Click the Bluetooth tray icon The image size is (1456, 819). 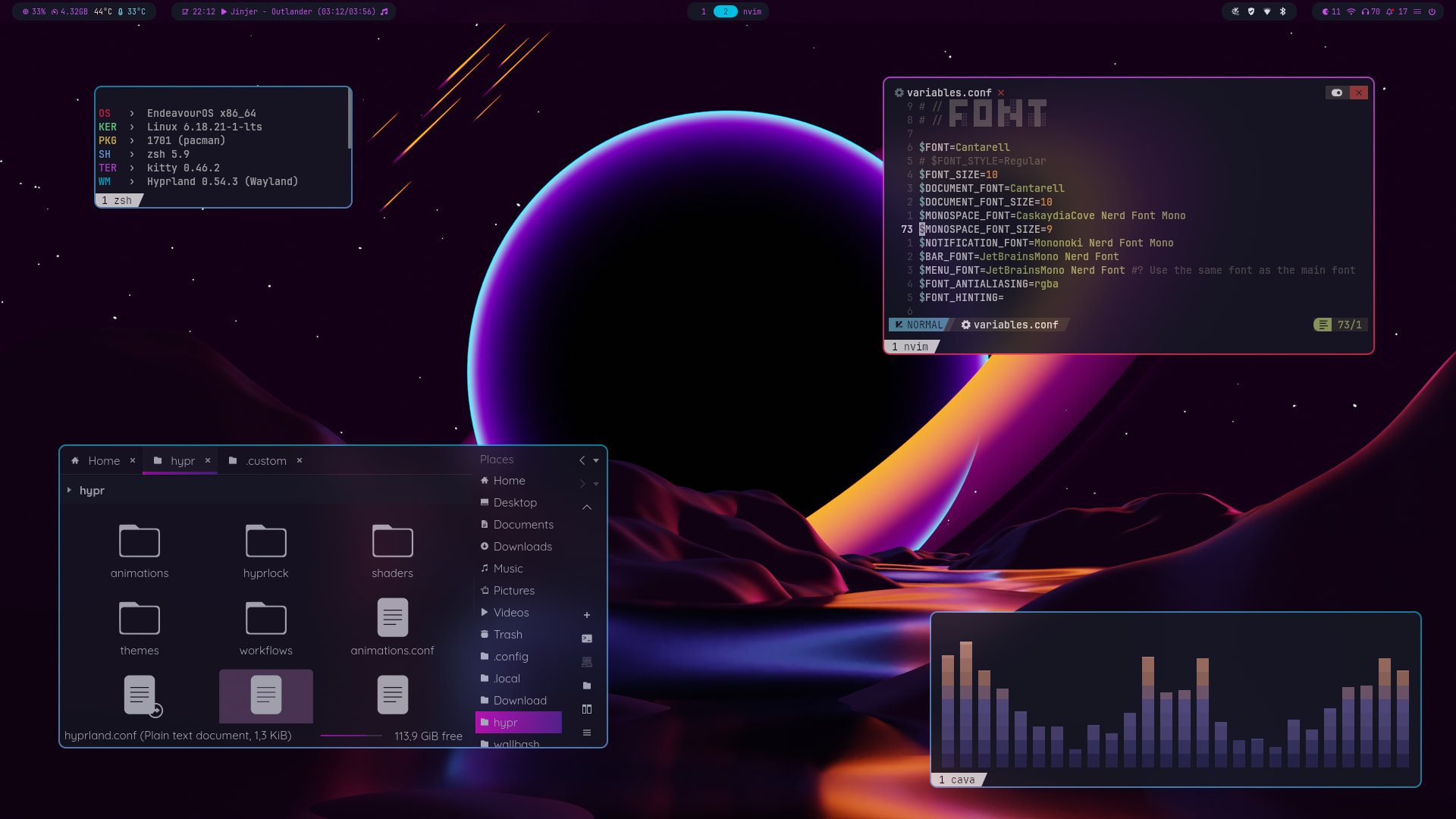tap(1283, 11)
